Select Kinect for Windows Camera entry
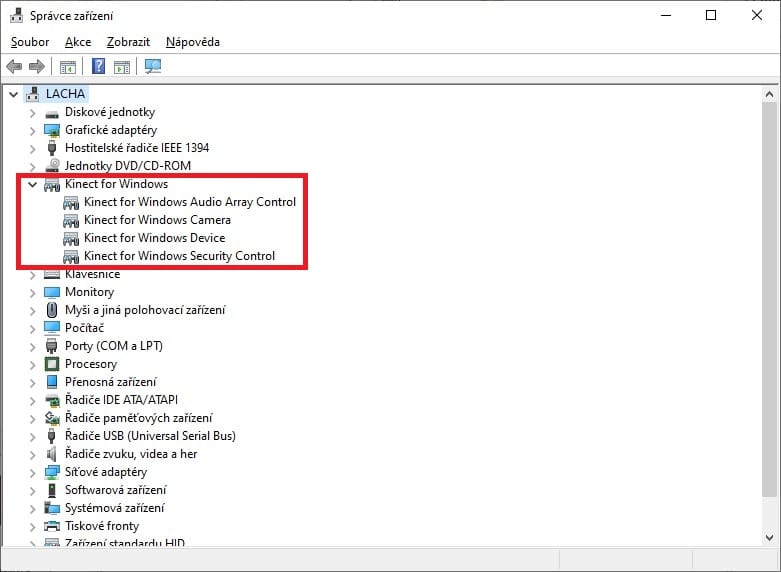Image resolution: width=781 pixels, height=572 pixels. click(x=157, y=220)
